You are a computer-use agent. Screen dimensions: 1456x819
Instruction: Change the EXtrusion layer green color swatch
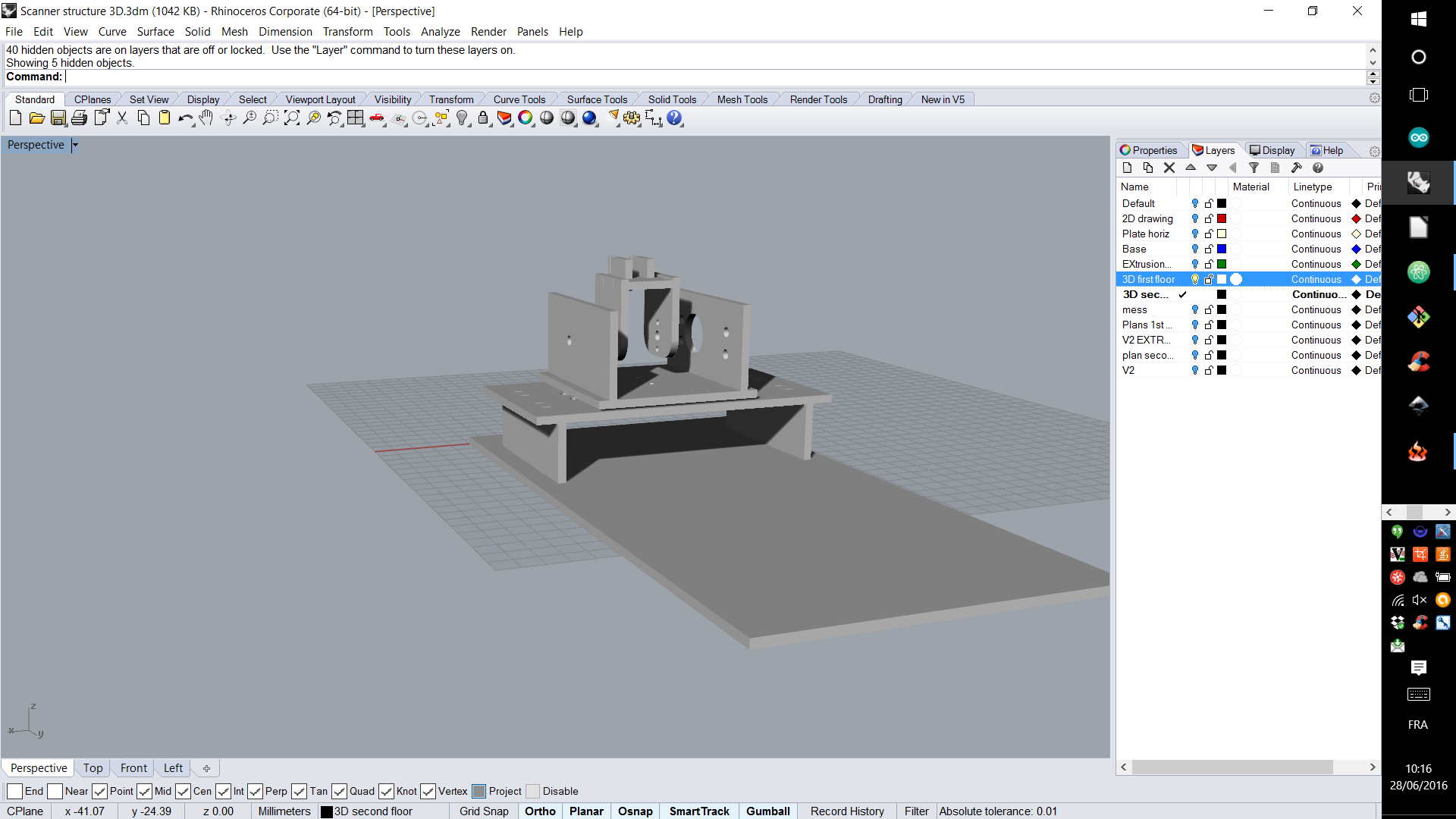(x=1222, y=264)
